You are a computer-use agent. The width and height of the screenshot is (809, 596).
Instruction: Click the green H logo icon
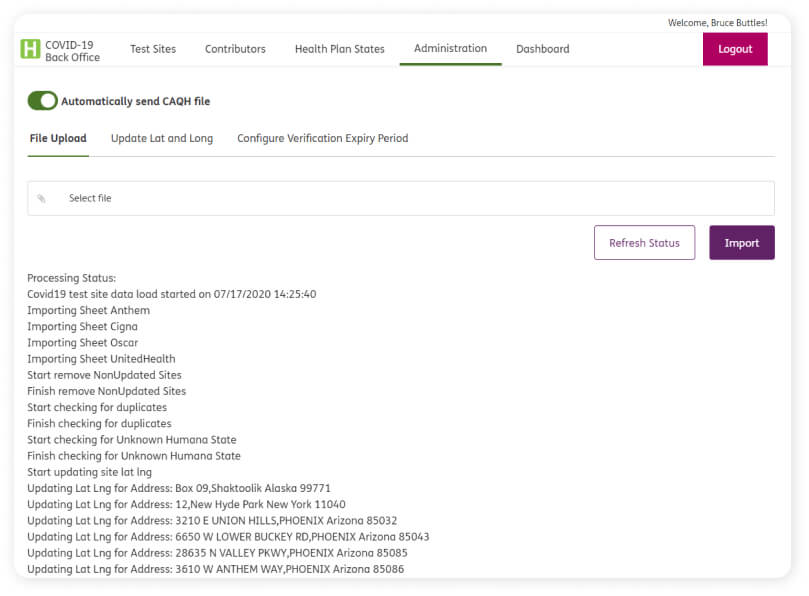point(30,49)
